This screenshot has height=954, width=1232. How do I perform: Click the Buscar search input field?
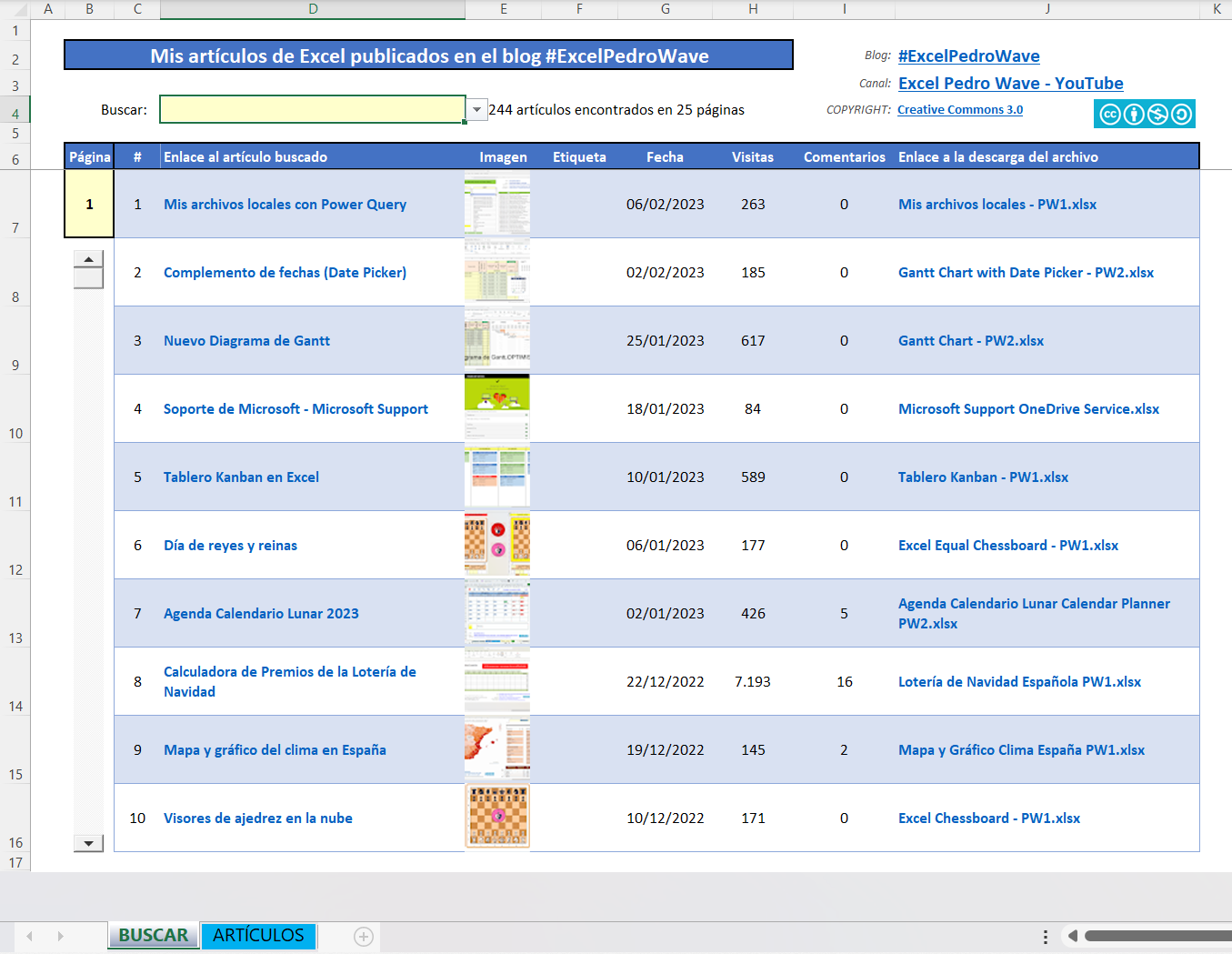coord(313,109)
